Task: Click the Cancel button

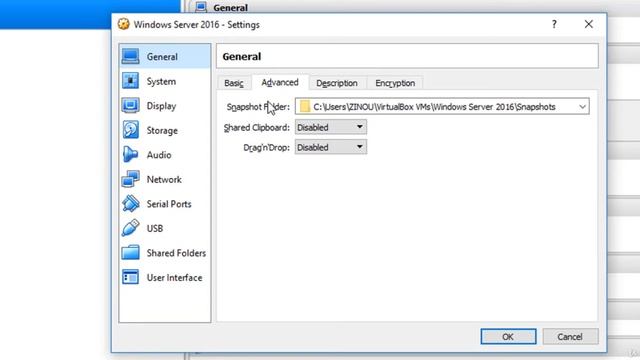Action: click(x=570, y=336)
